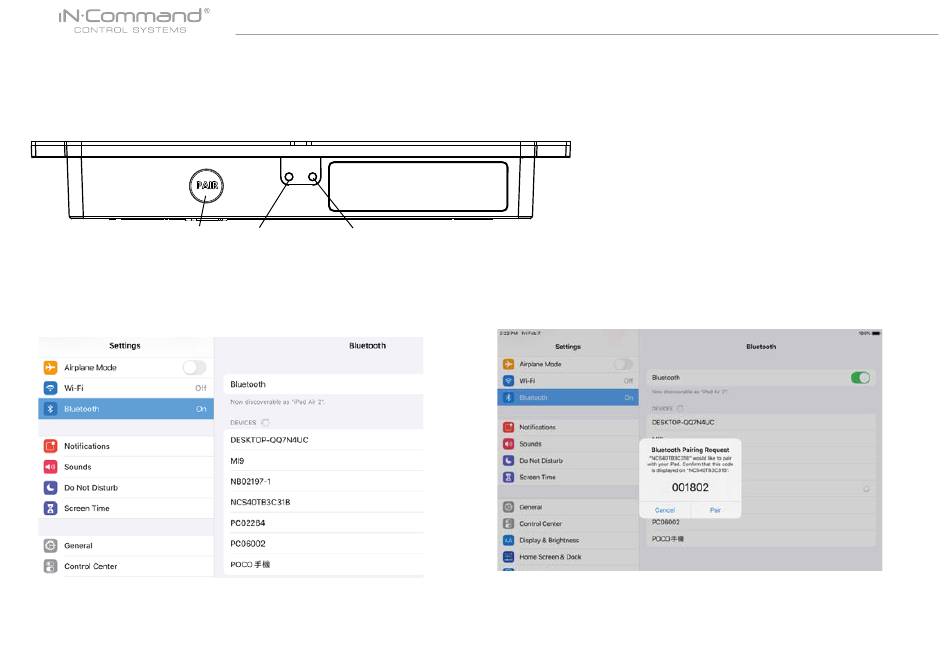Image resolution: width=950 pixels, height=652 pixels.
Task: Select MI9 device in Bluetooth list
Action: 324,461
